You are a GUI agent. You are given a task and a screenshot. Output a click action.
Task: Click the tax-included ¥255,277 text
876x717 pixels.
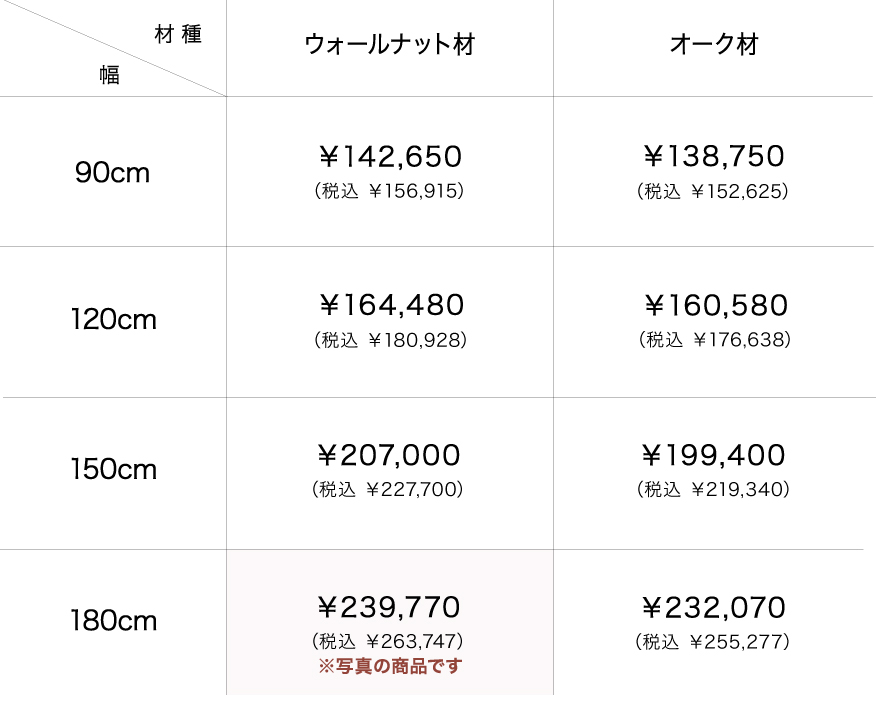[713, 641]
